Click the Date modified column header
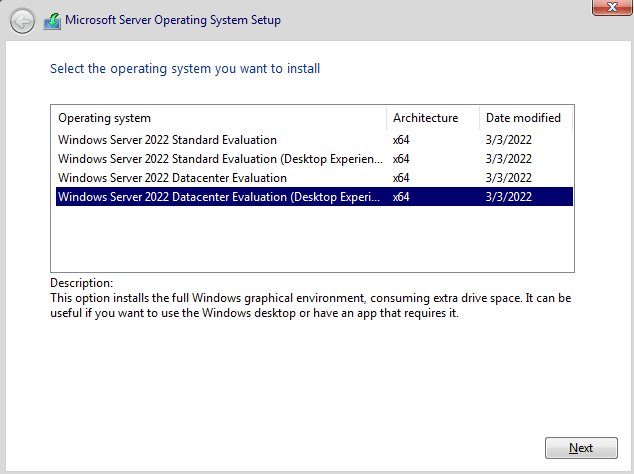634x474 pixels. pos(526,118)
